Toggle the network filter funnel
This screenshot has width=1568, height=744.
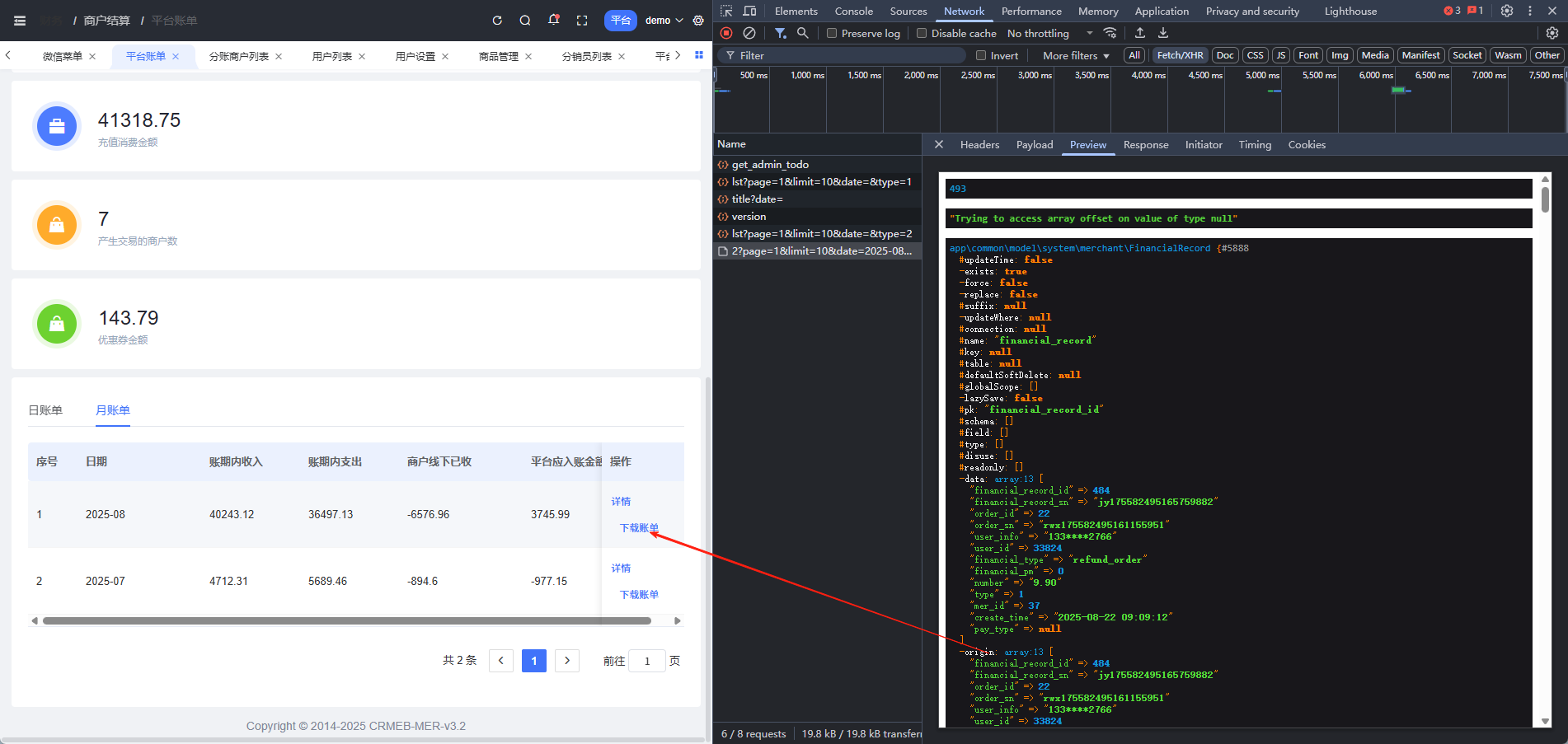click(x=780, y=33)
